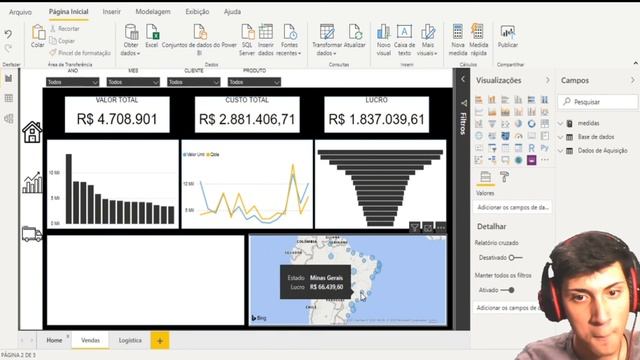The image size is (640, 360).
Task: Click the Copiar icon
Action: pos(53,40)
